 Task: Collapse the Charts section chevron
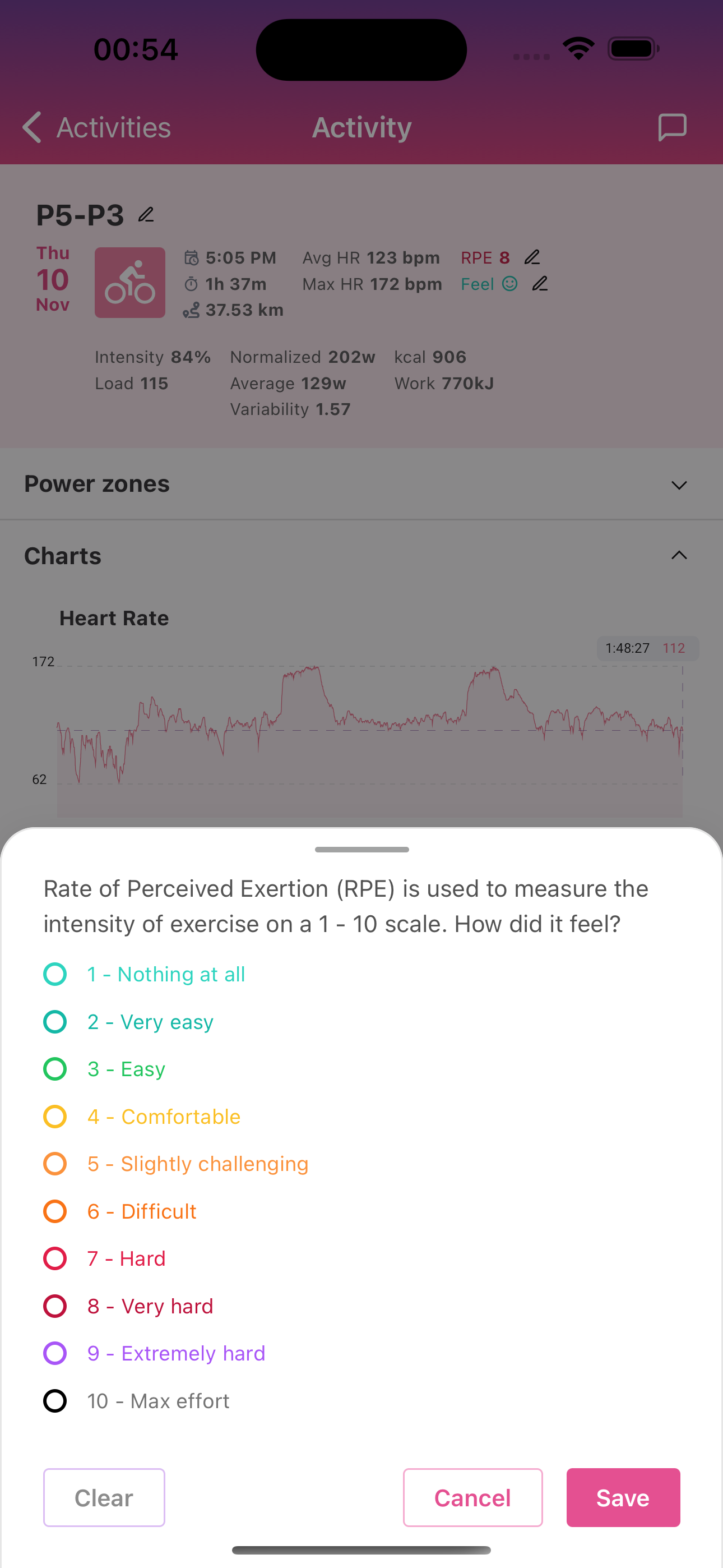679,555
